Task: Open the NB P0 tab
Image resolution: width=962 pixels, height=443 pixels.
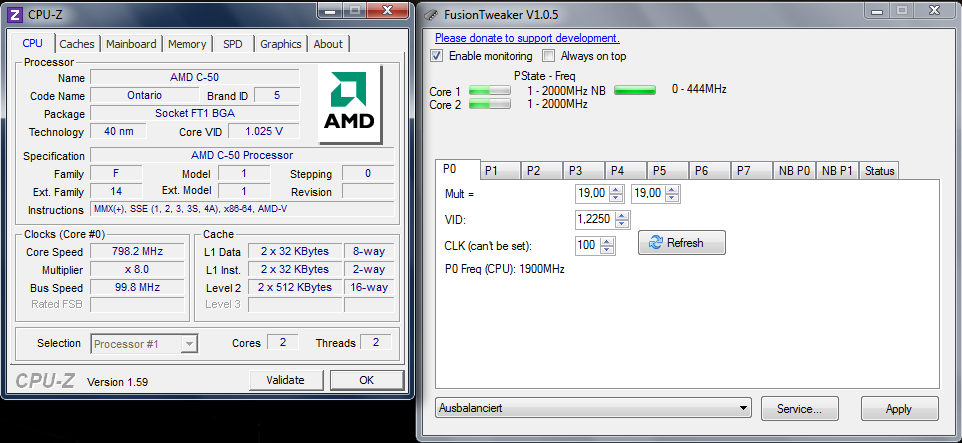Action: [x=795, y=171]
